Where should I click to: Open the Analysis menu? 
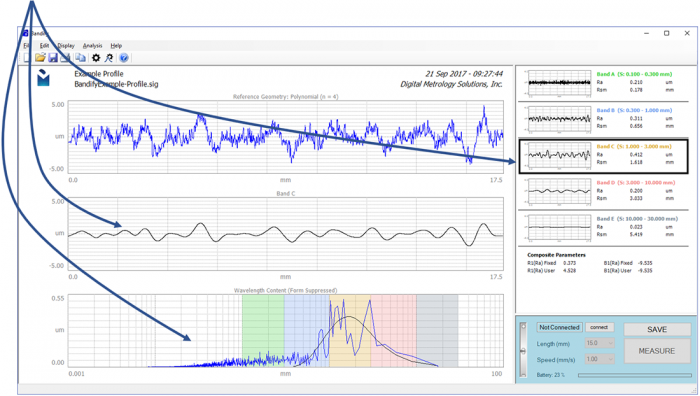pos(92,46)
